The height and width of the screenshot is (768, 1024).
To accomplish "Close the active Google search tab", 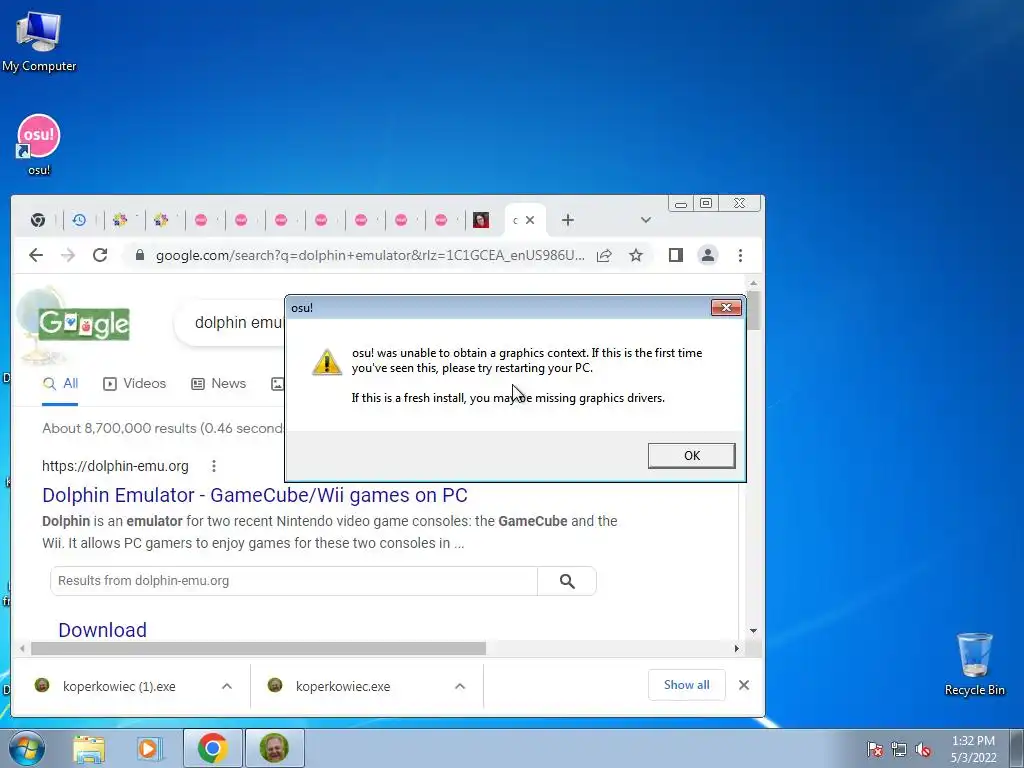I will (530, 220).
